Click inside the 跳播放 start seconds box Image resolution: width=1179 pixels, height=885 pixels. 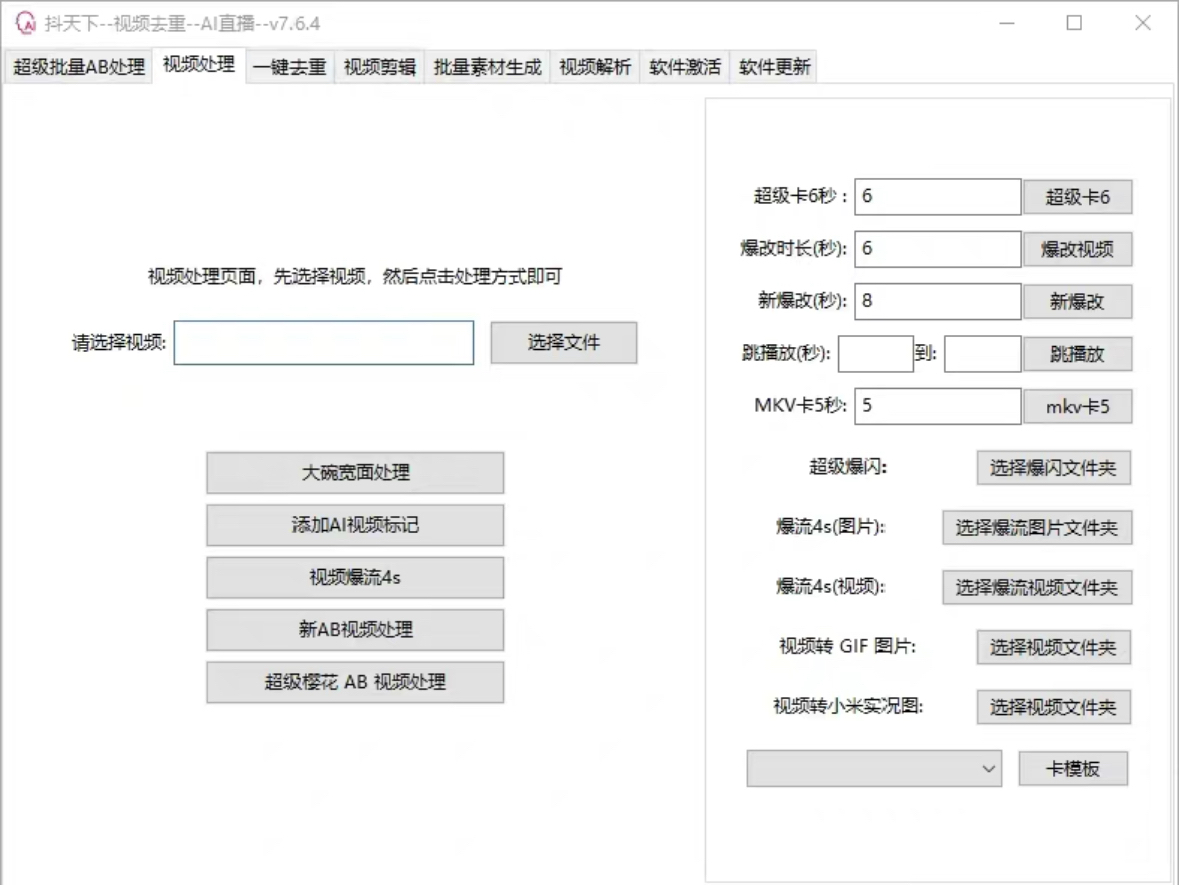click(x=876, y=354)
